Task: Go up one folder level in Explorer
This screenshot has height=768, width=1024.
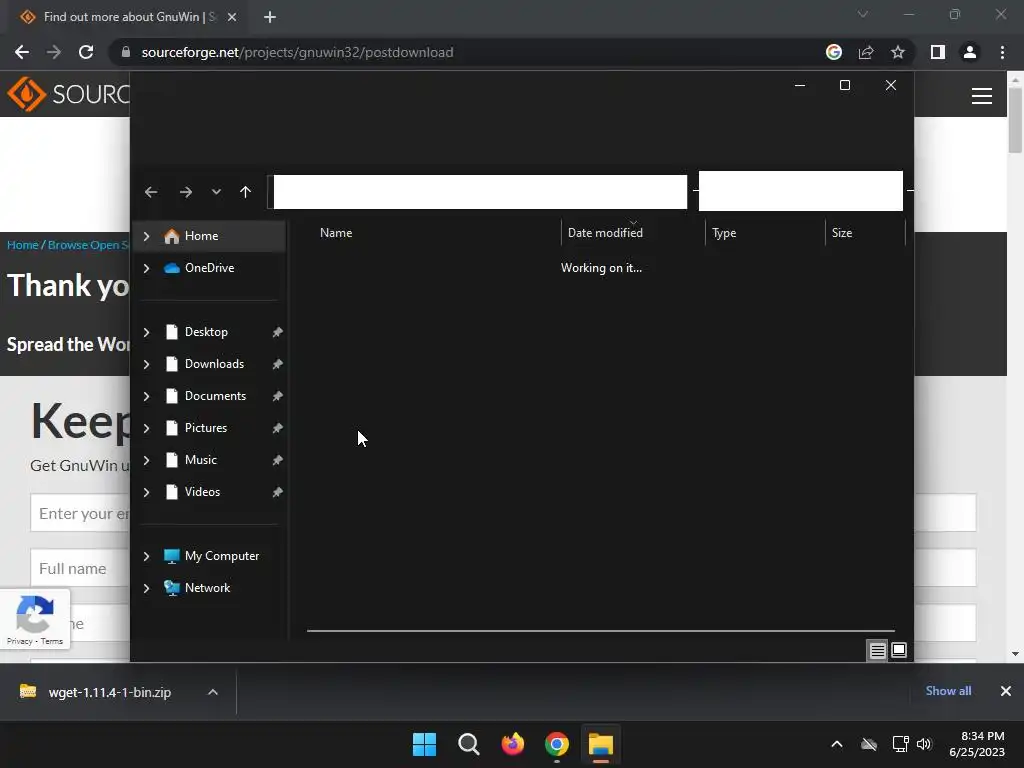Action: pyautogui.click(x=246, y=192)
